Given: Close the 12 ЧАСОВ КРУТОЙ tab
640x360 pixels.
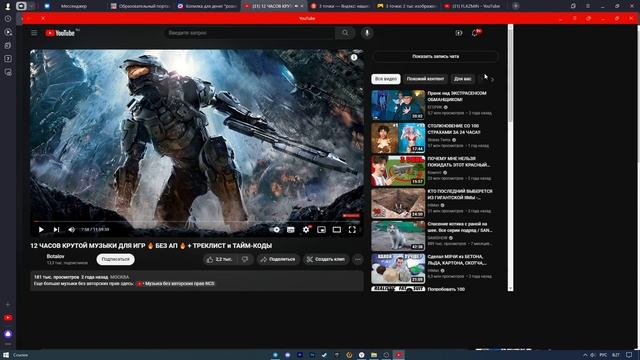Looking at the screenshot, I should [302, 6].
